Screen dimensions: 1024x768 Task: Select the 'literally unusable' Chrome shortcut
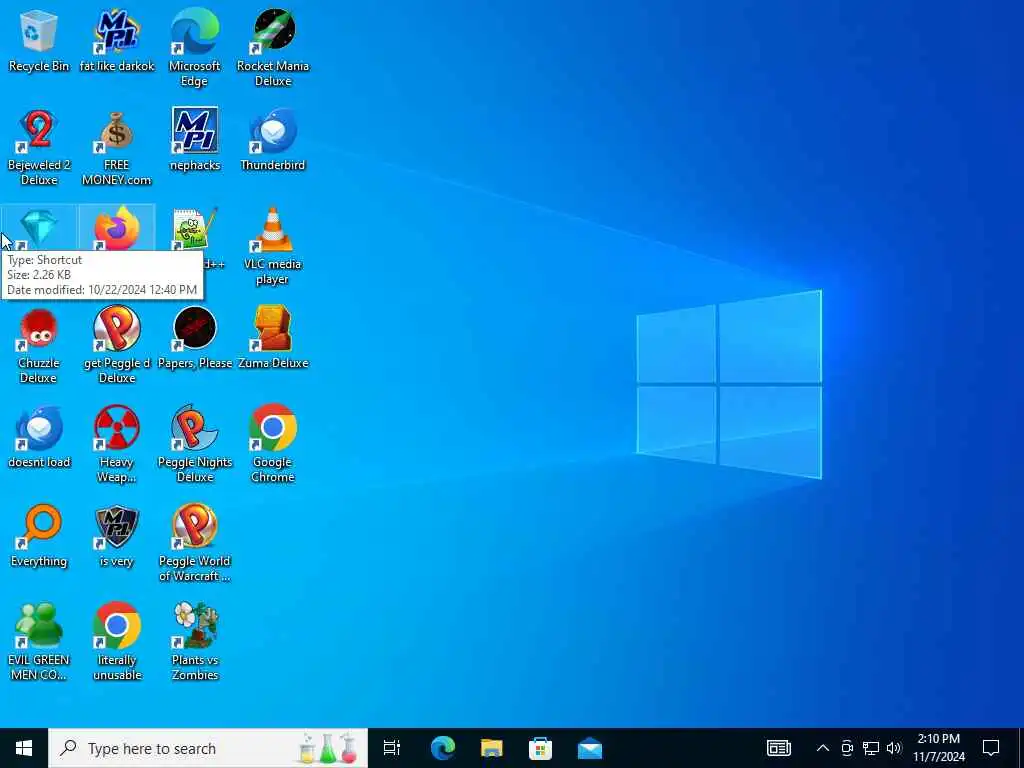click(117, 642)
